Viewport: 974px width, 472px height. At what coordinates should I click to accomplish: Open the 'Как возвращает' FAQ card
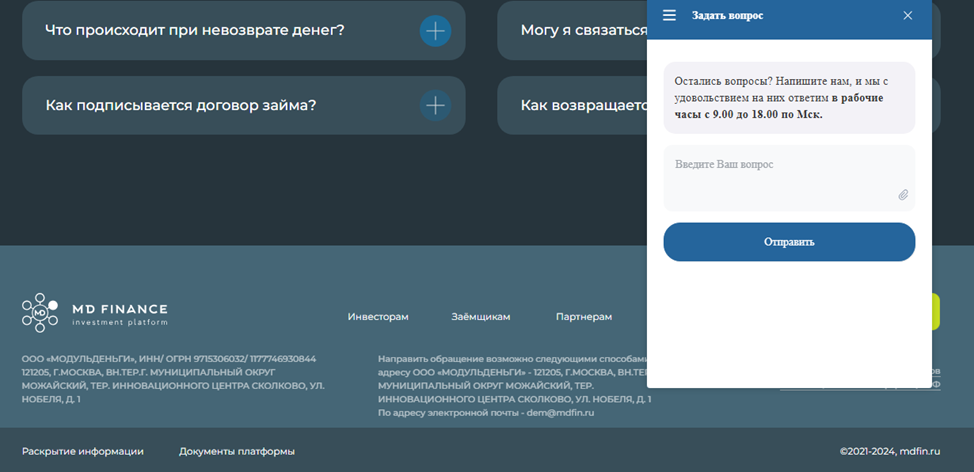[x=572, y=106]
